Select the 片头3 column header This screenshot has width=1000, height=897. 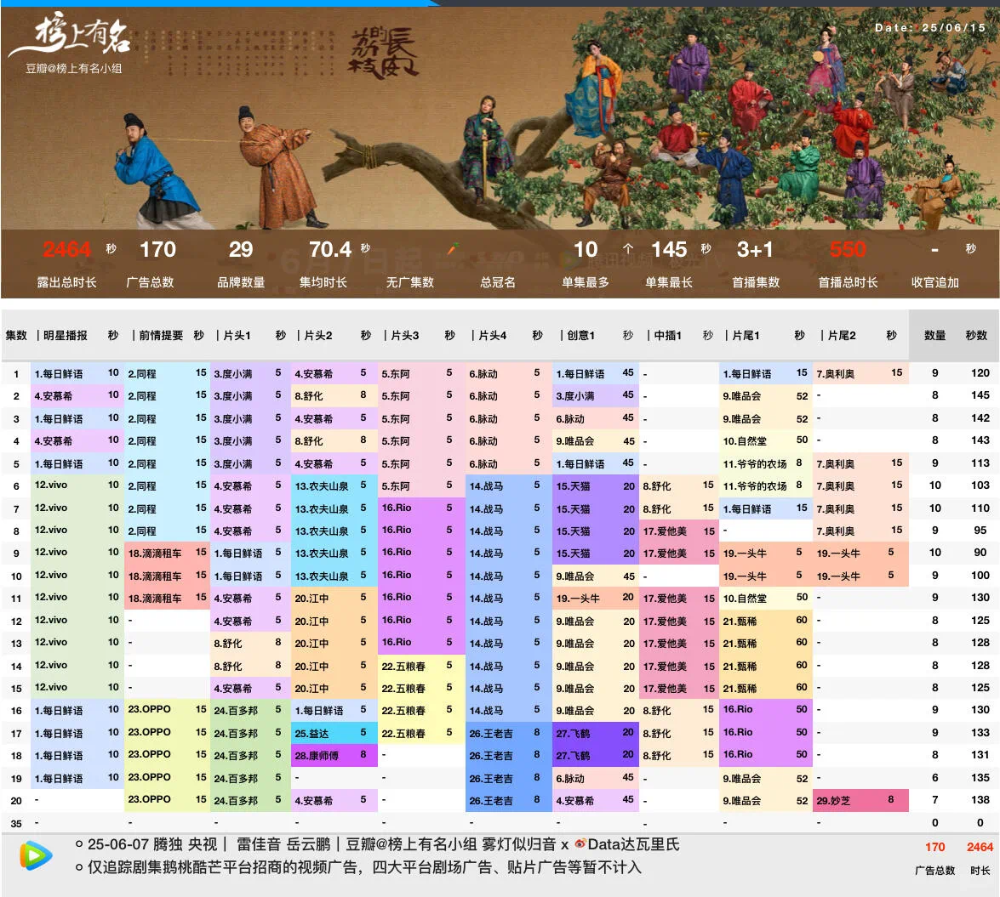pos(404,335)
